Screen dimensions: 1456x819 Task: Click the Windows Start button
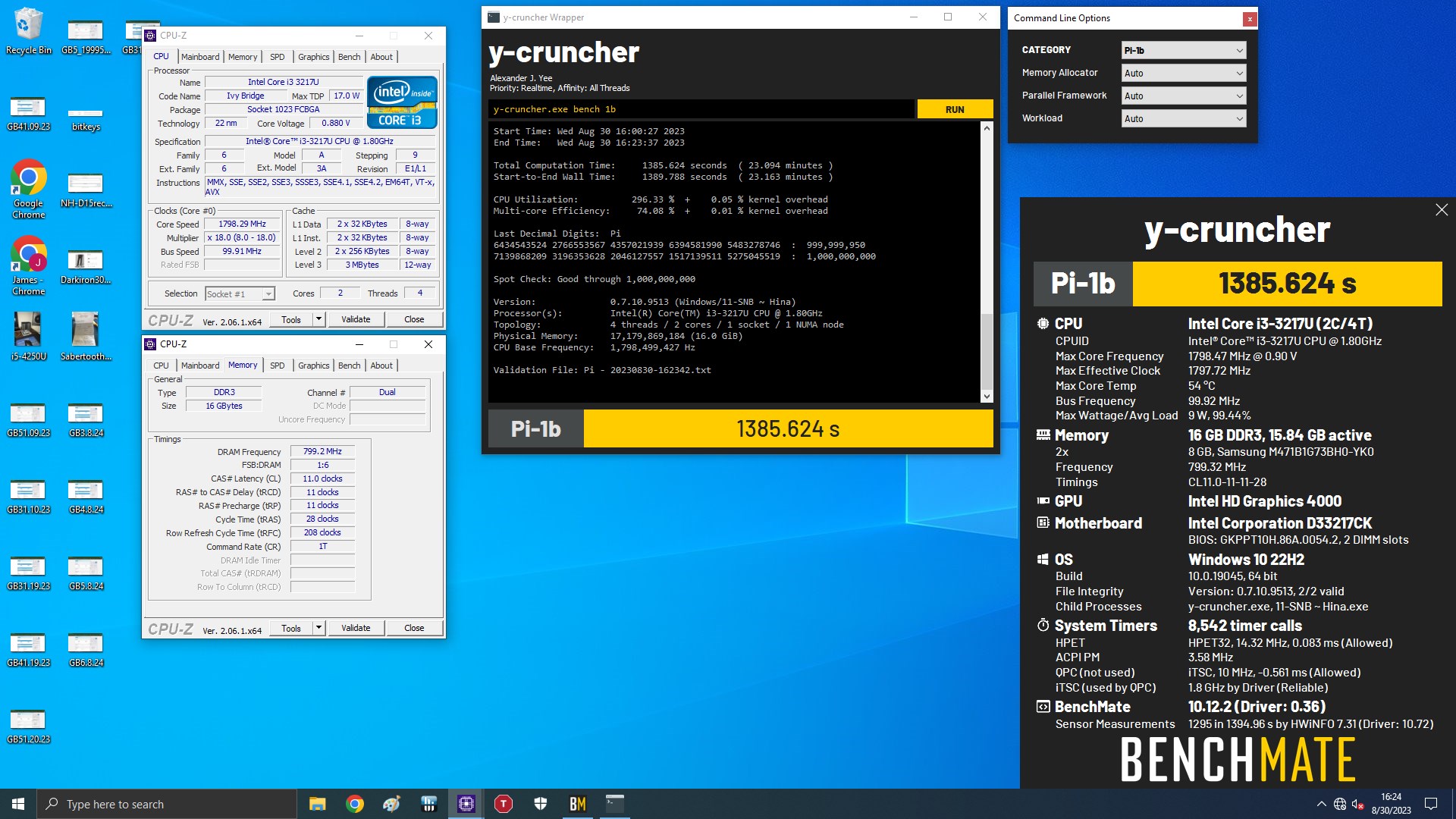(x=18, y=804)
